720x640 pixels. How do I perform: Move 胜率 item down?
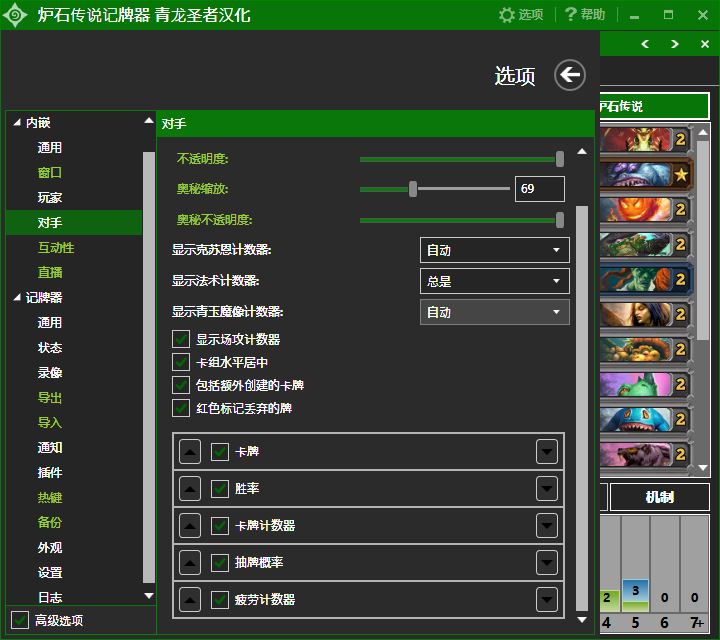coord(546,488)
